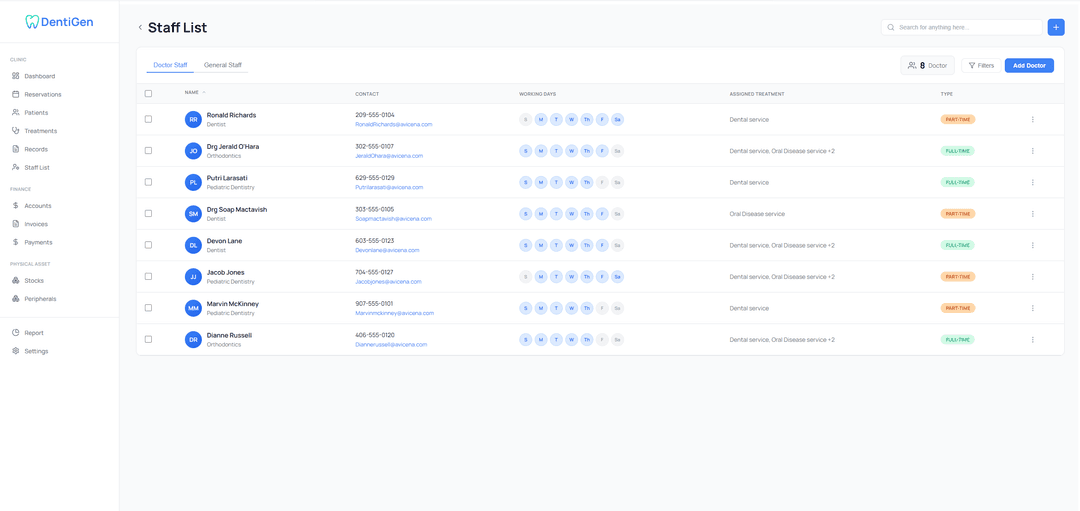Image resolution: width=1080 pixels, height=511 pixels.
Task: Click FULL-TIME badge for Drg Jerald O'Hara
Action: (958, 151)
